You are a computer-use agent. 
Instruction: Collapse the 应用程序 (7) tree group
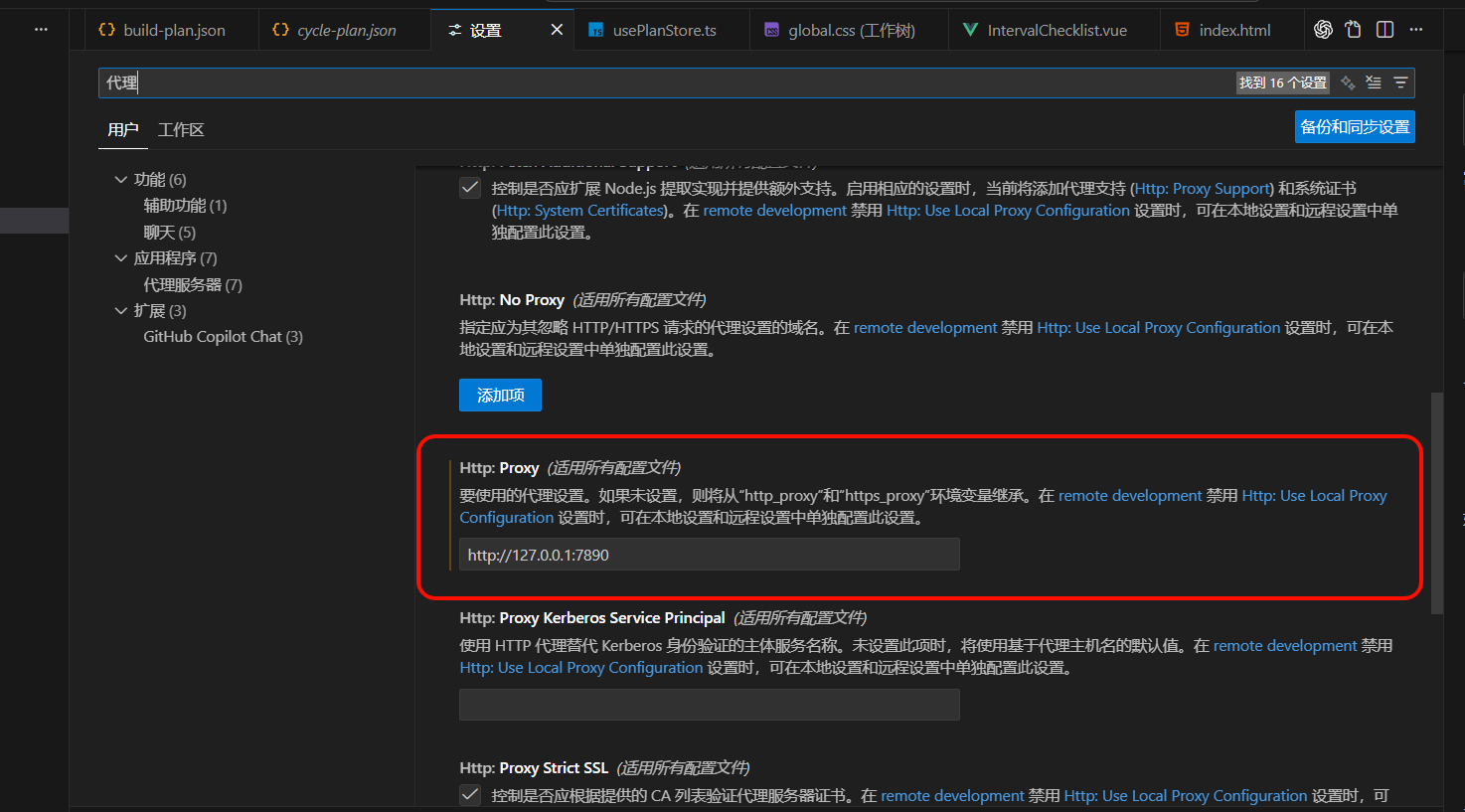point(121,258)
